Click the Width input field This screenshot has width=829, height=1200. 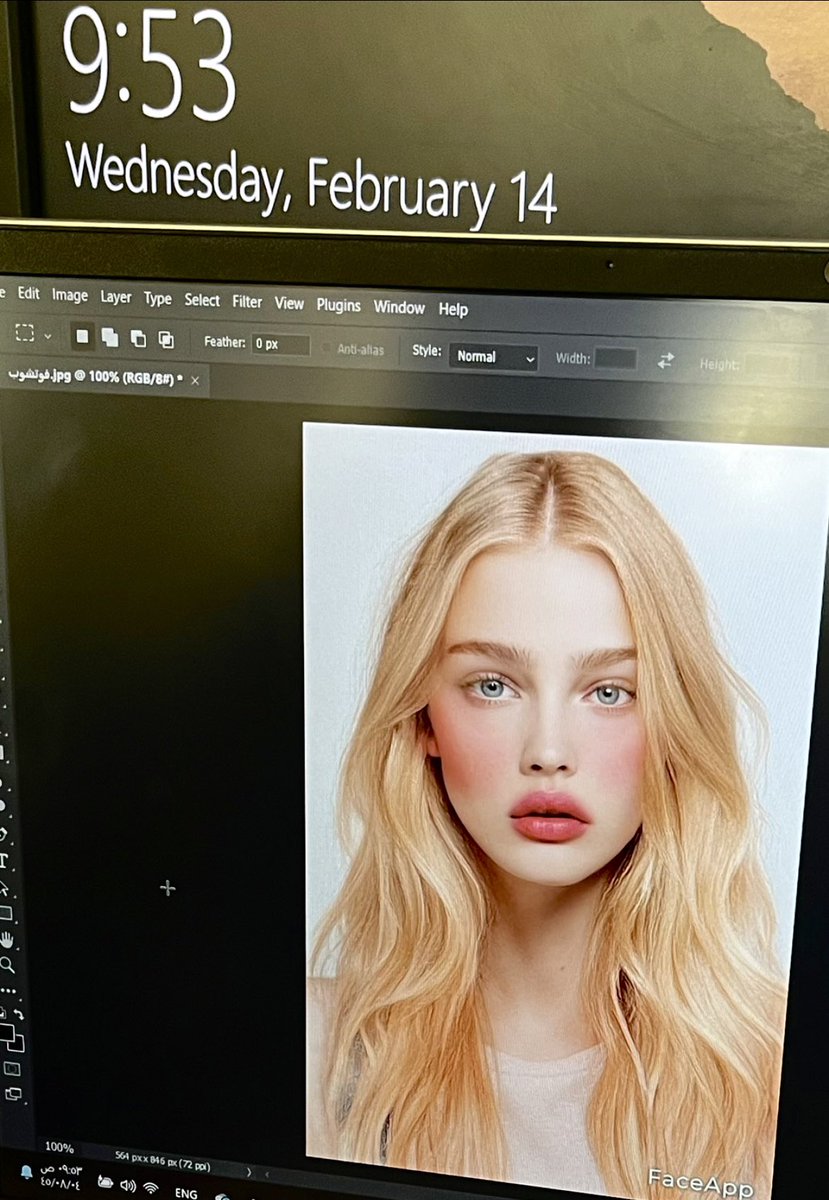[615, 359]
